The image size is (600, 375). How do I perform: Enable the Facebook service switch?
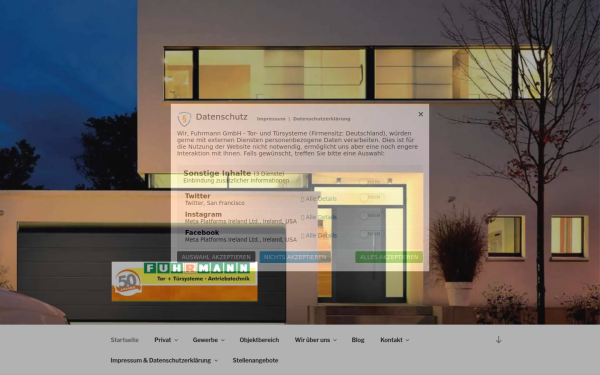(x=372, y=234)
